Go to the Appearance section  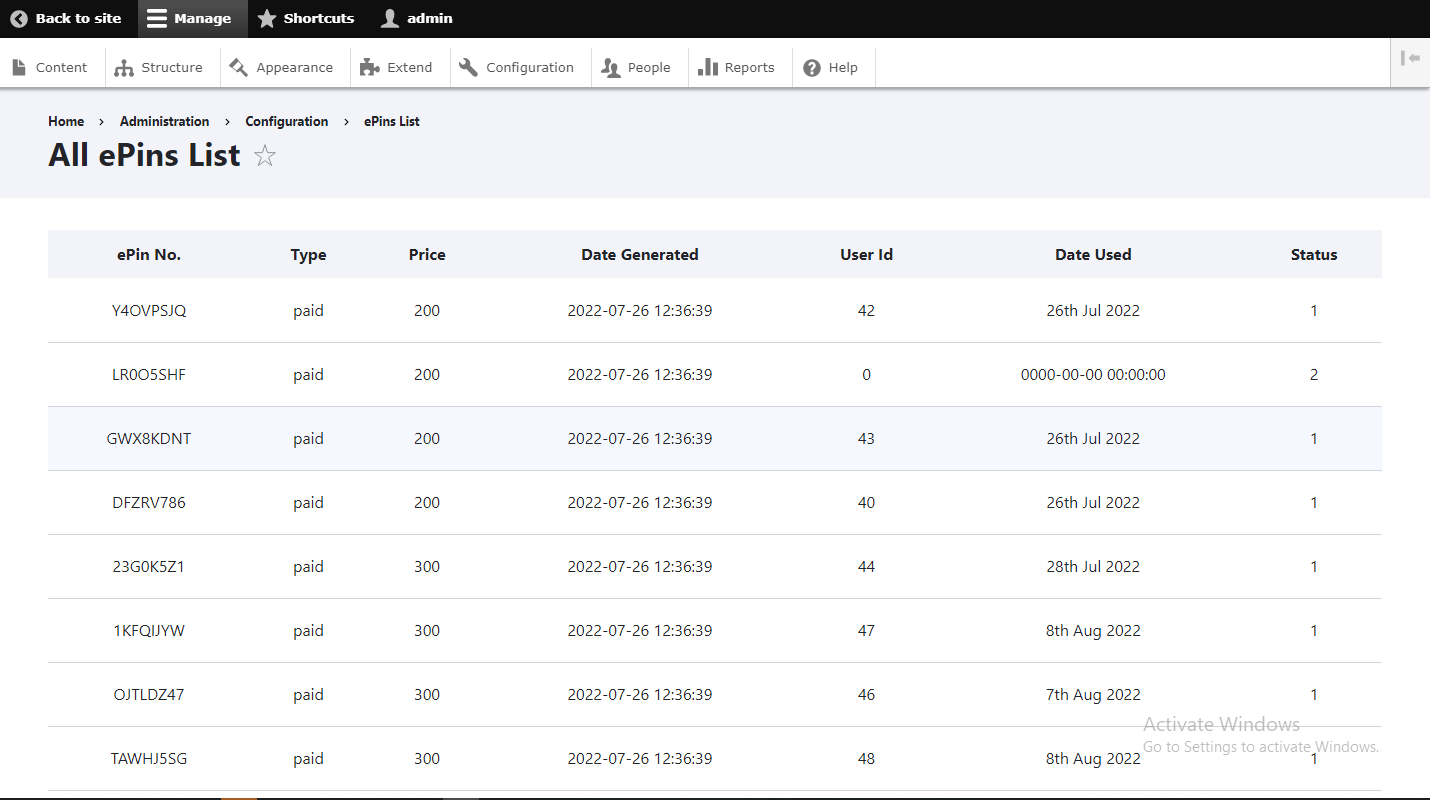click(x=281, y=68)
